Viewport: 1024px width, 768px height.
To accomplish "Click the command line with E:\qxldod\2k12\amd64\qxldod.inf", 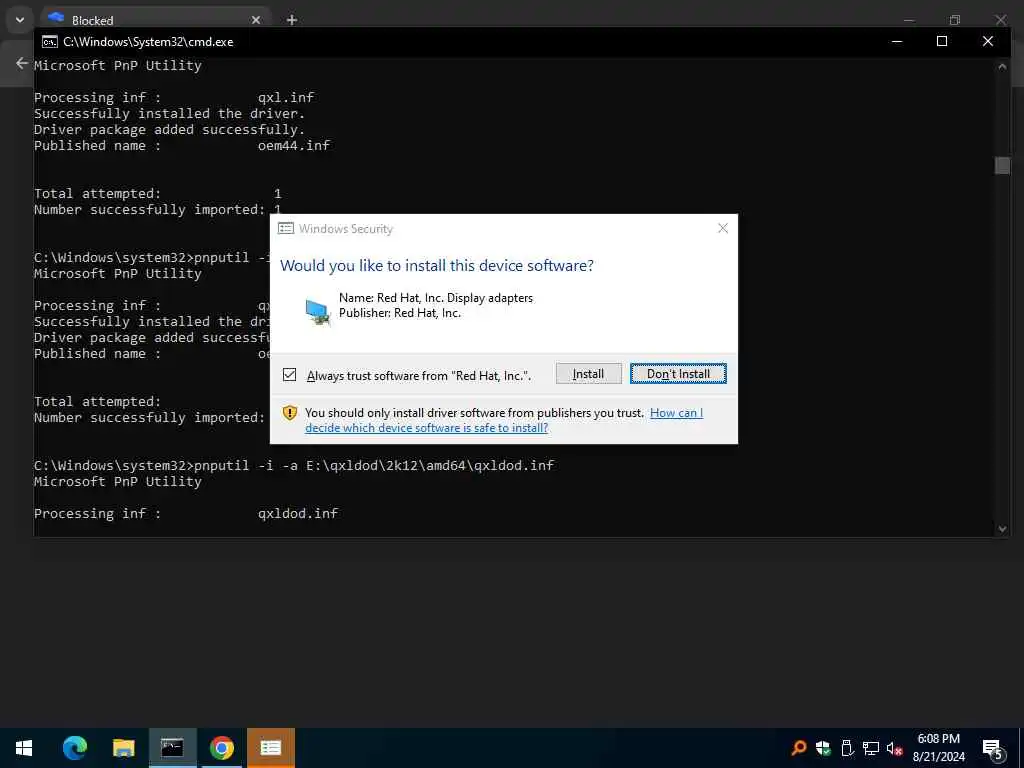I will coord(294,465).
